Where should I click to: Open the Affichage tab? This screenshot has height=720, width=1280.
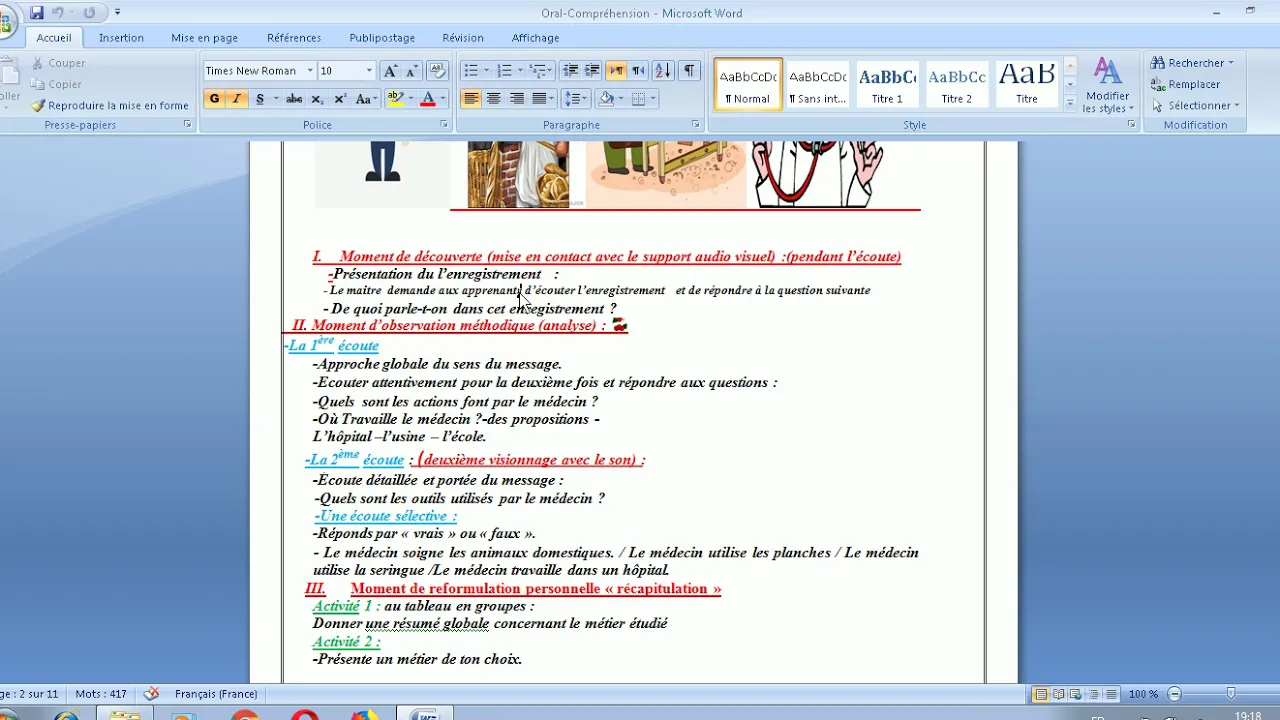pos(535,38)
